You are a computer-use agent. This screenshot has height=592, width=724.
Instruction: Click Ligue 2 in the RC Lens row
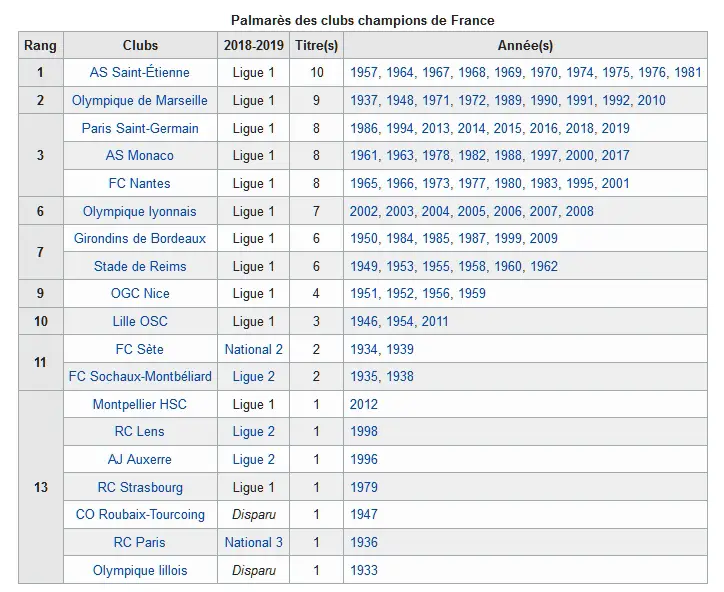pyautogui.click(x=253, y=431)
